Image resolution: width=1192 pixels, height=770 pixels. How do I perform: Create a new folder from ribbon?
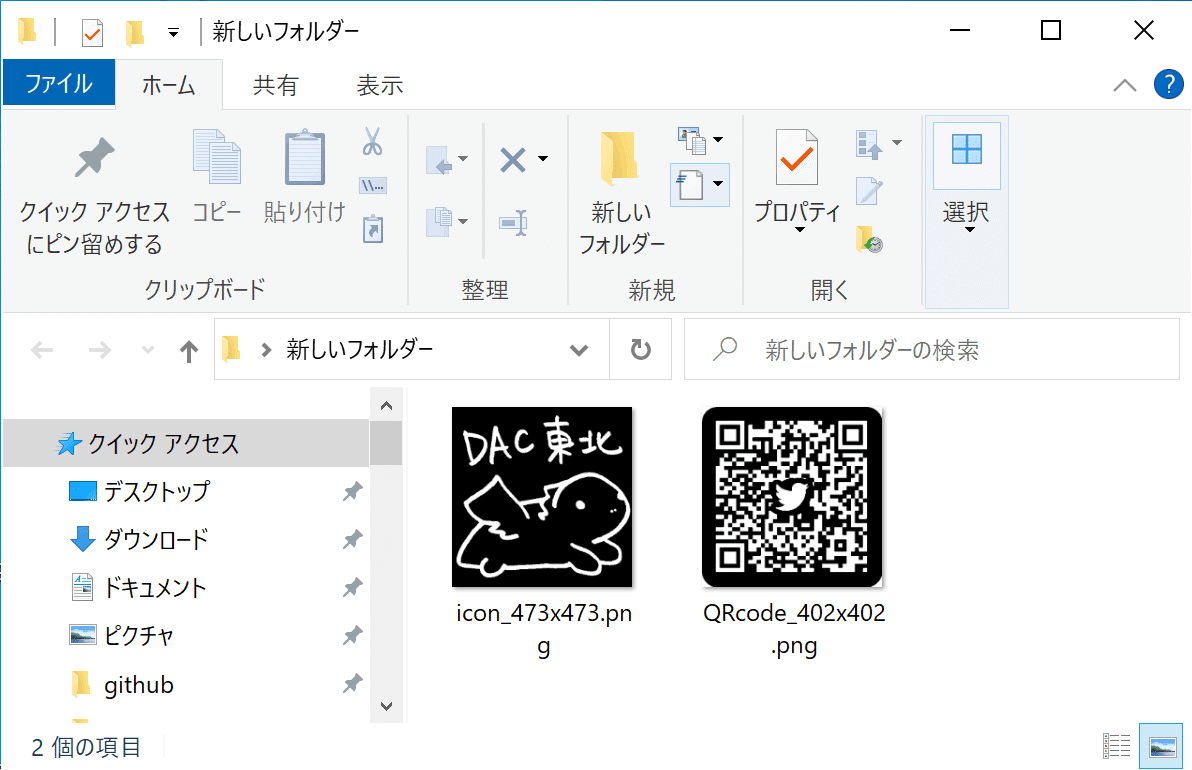(x=621, y=192)
